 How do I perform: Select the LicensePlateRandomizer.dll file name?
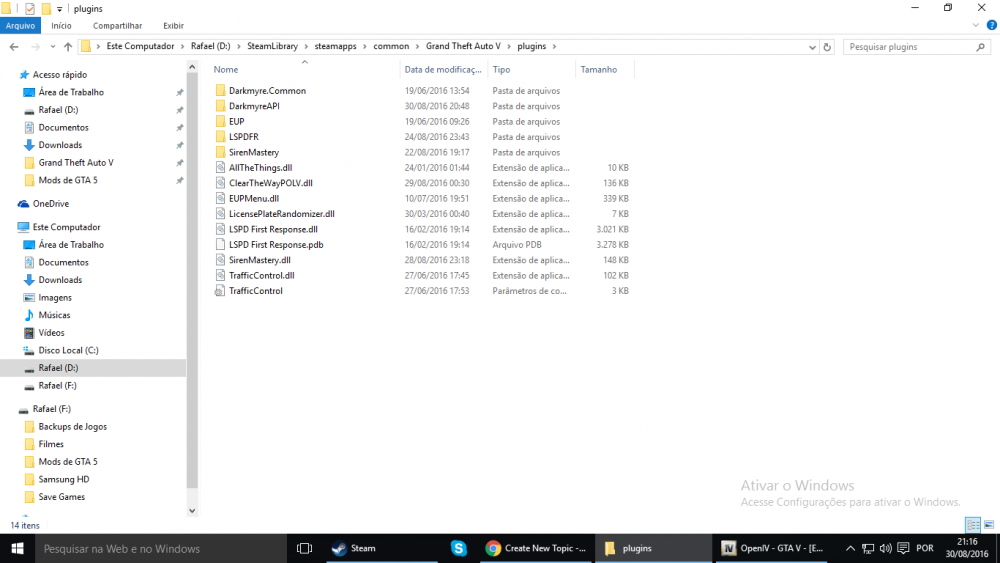281,214
